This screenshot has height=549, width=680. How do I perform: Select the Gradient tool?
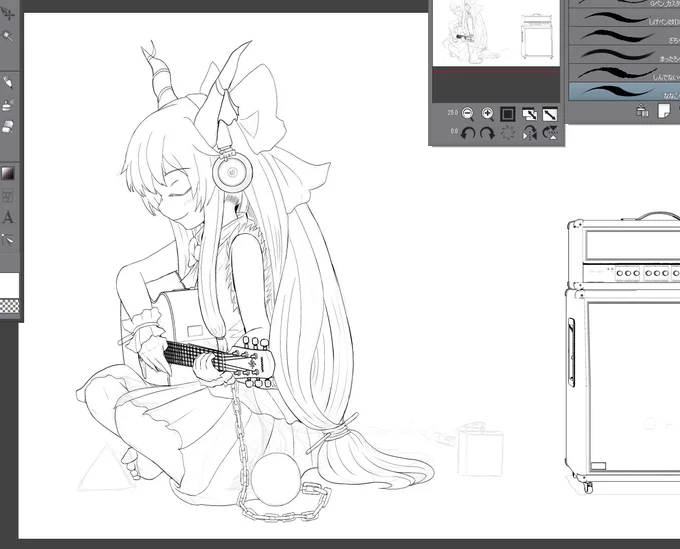(7, 173)
